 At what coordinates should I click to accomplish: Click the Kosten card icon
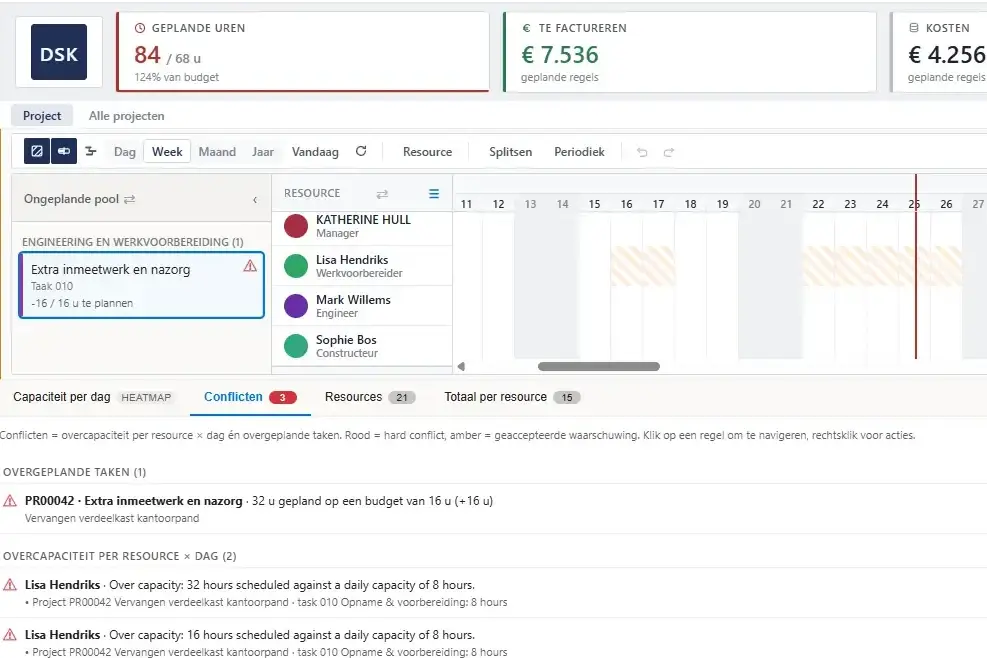pos(914,28)
